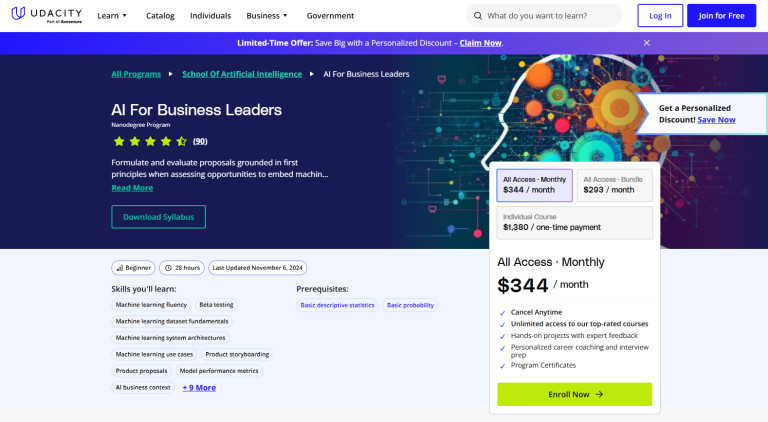Open the 90 reviews count link
This screenshot has height=422, width=768.
pyautogui.click(x=200, y=141)
